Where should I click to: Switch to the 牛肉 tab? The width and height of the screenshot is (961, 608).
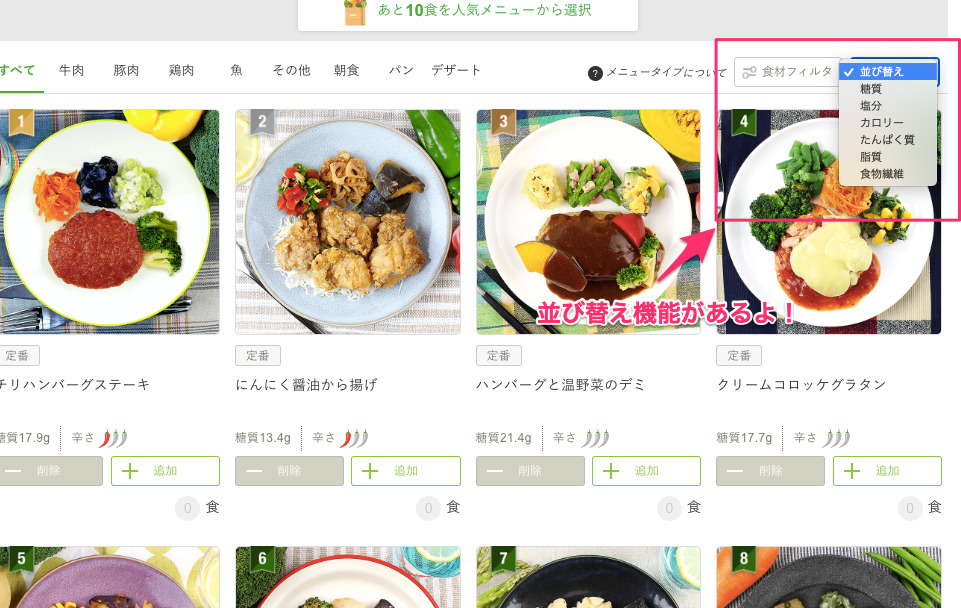pyautogui.click(x=71, y=70)
